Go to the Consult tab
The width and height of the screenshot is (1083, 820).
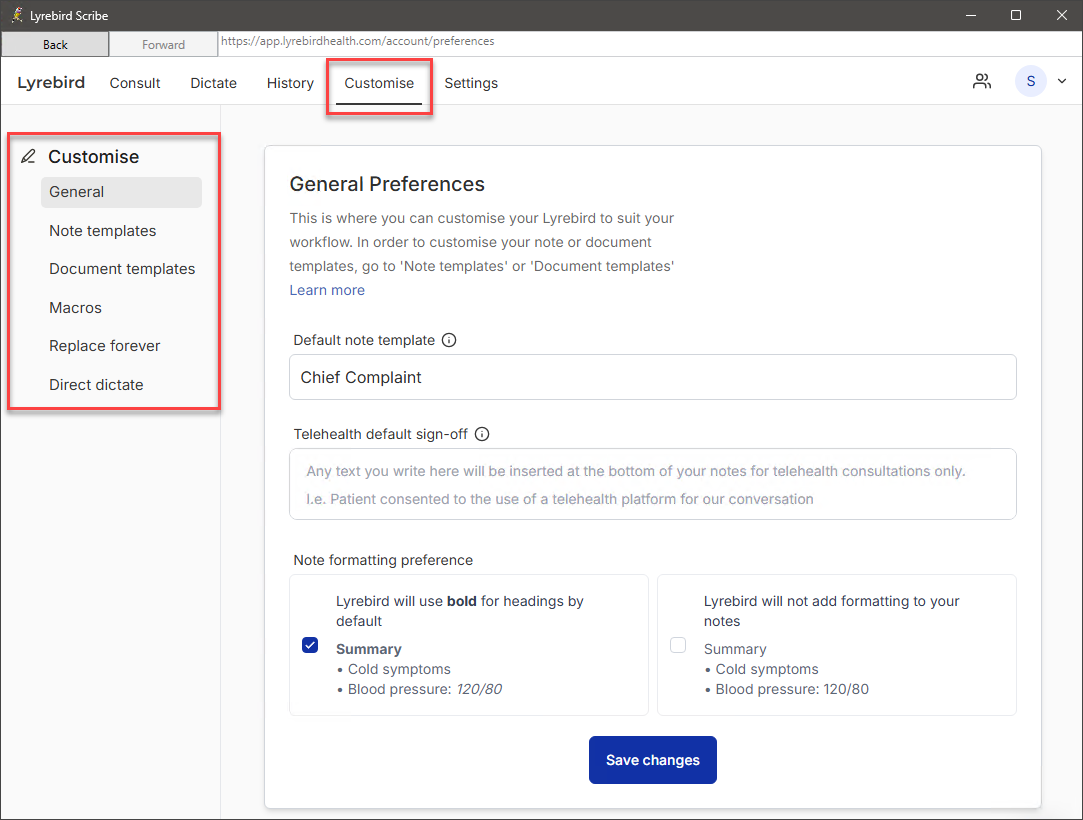(x=135, y=83)
